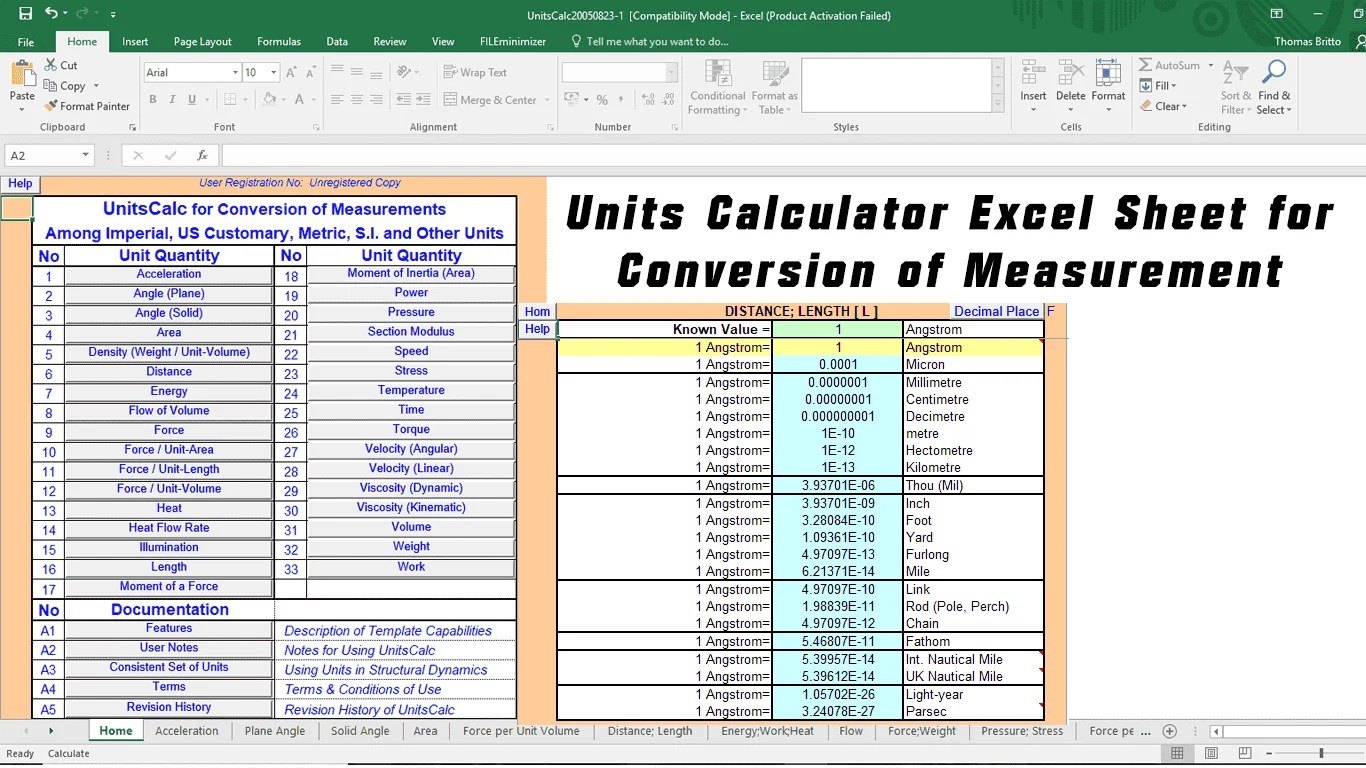The width and height of the screenshot is (1366, 768).
Task: Decrease font size with the smaller A icon
Action: pos(310,72)
